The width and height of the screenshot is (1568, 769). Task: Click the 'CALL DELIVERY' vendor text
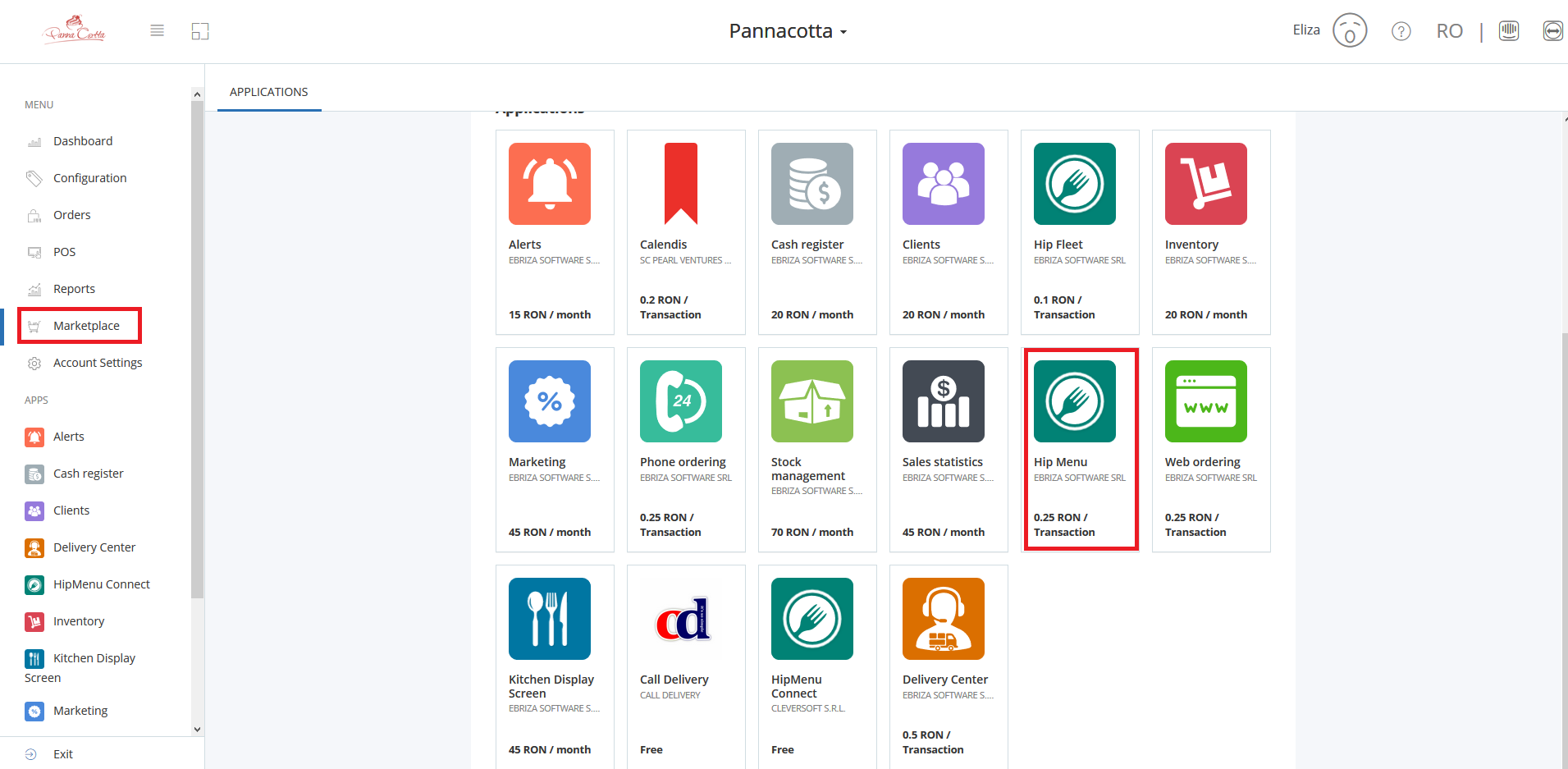pyautogui.click(x=670, y=695)
